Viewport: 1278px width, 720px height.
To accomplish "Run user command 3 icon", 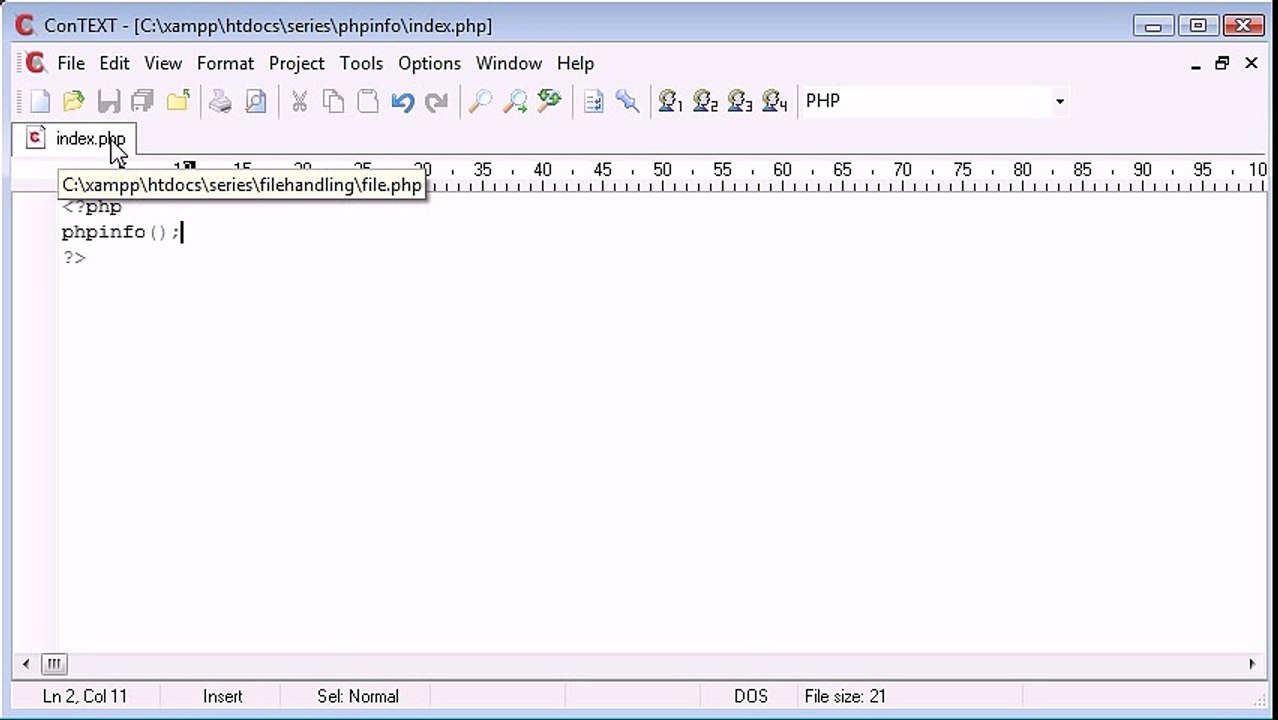I will click(x=740, y=101).
